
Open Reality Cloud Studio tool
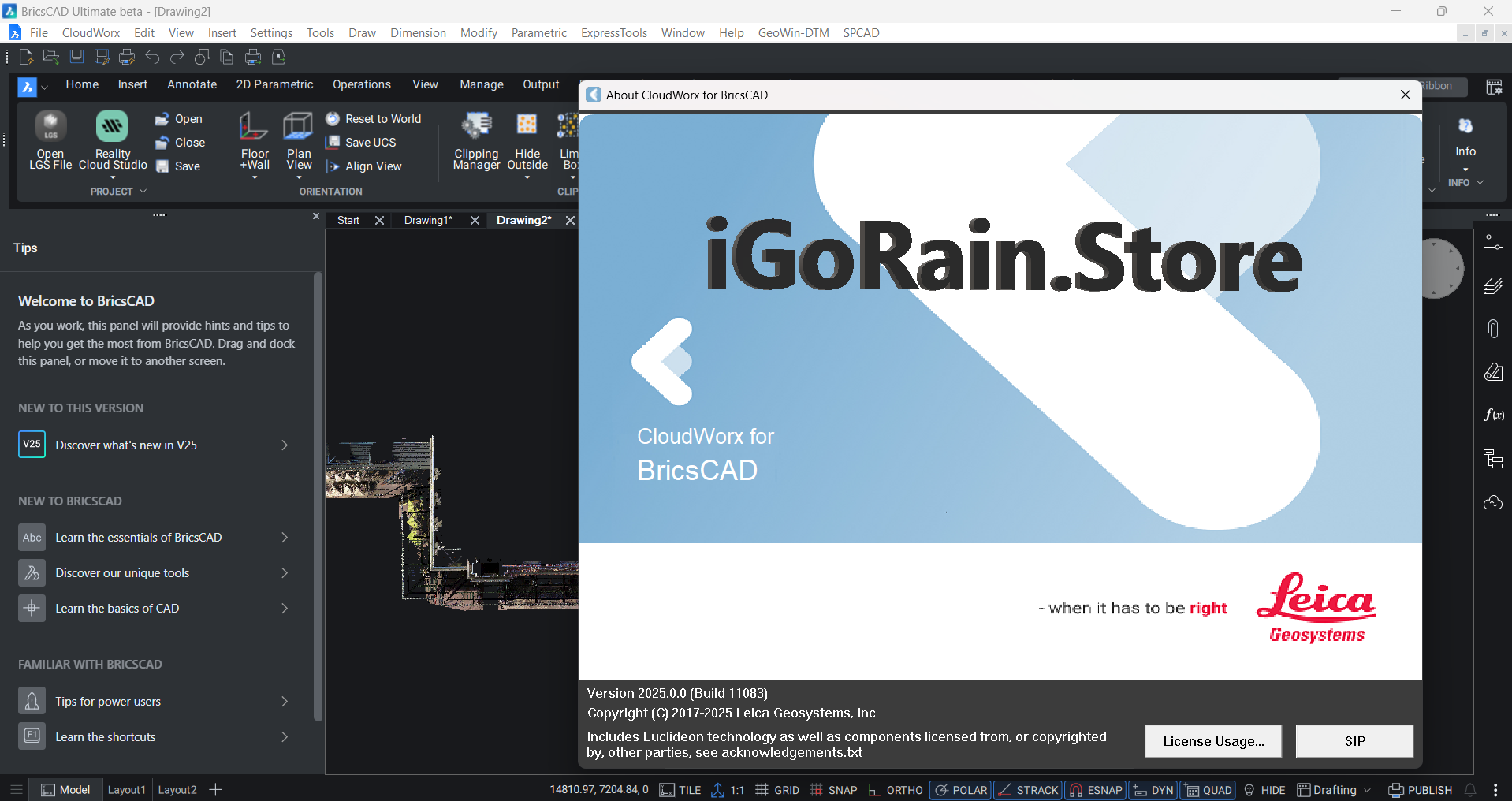[112, 127]
